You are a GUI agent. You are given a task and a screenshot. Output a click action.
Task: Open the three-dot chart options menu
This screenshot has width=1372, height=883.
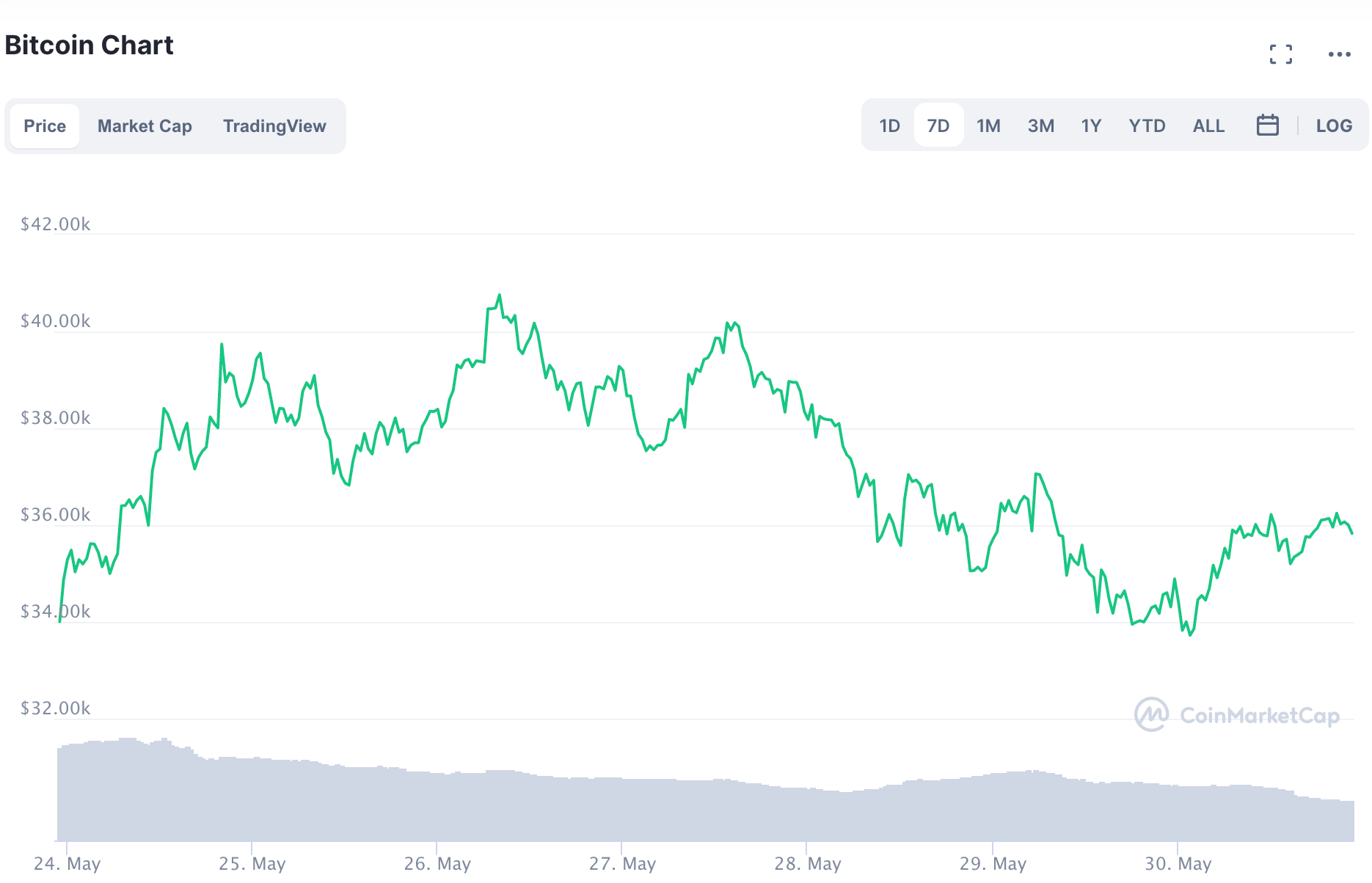coord(1339,54)
